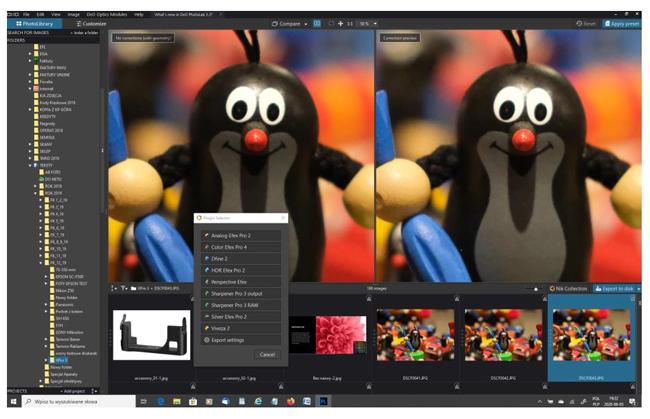Adjust the thumbnail size slider
This screenshot has height=419, width=650.
tap(534, 289)
